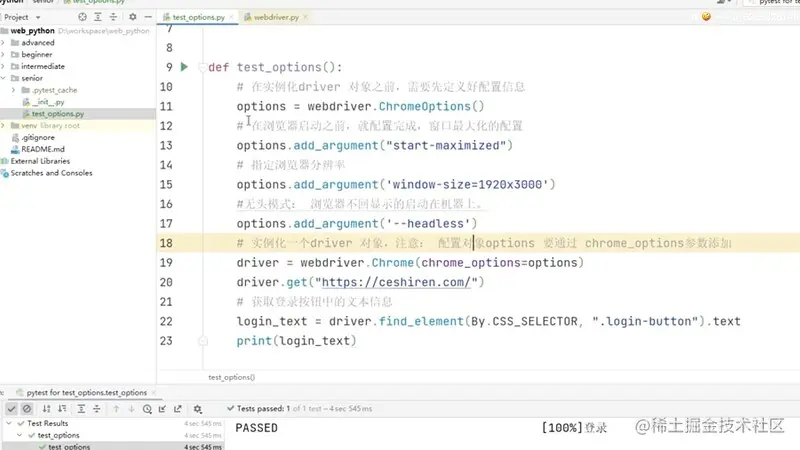Screen dimensions: 800x450
Task: Expand the venv library root folder
Action: point(3,126)
